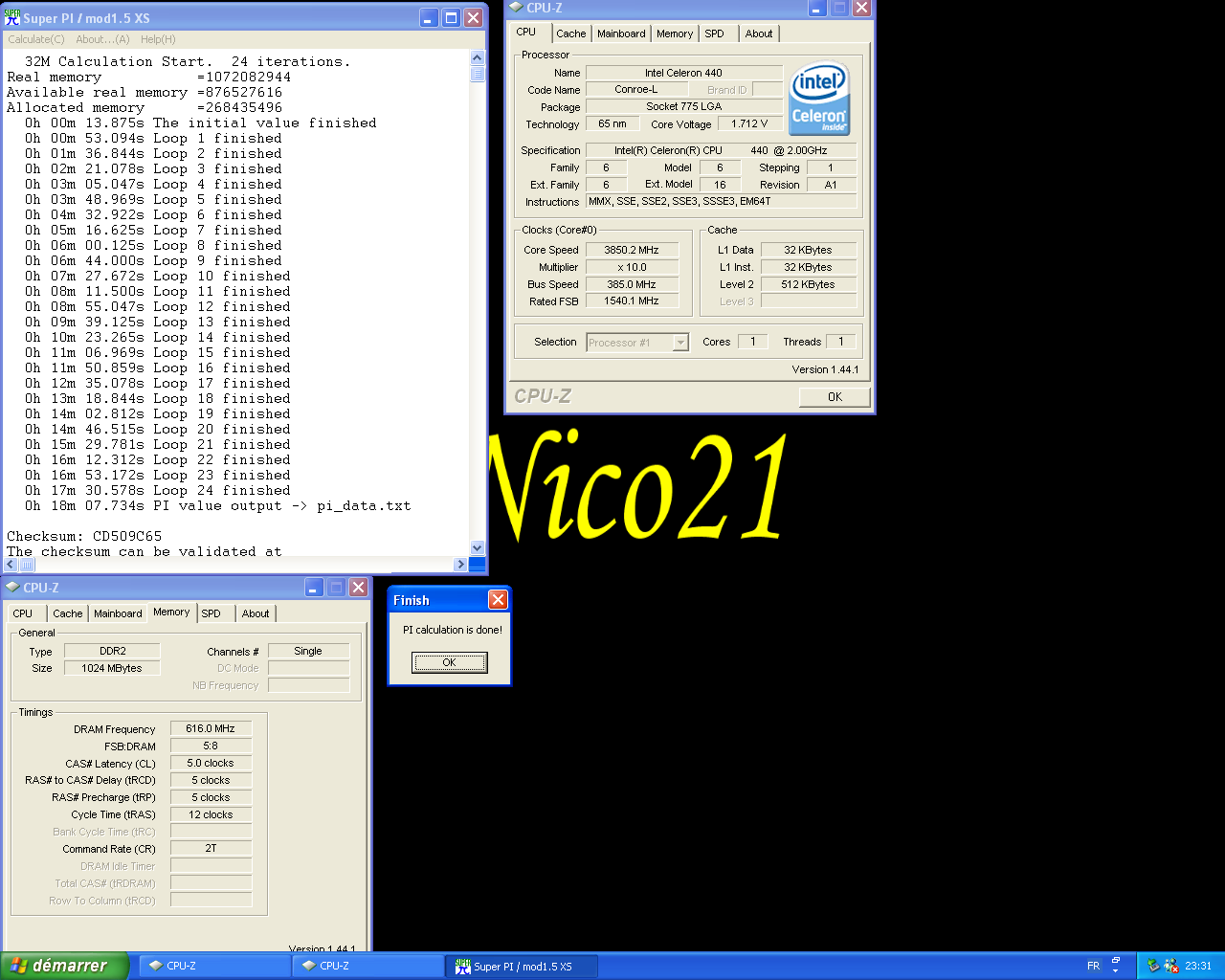Click the top CPU-Z window title icon
The height and width of the screenshot is (980, 1225).
pos(516,8)
